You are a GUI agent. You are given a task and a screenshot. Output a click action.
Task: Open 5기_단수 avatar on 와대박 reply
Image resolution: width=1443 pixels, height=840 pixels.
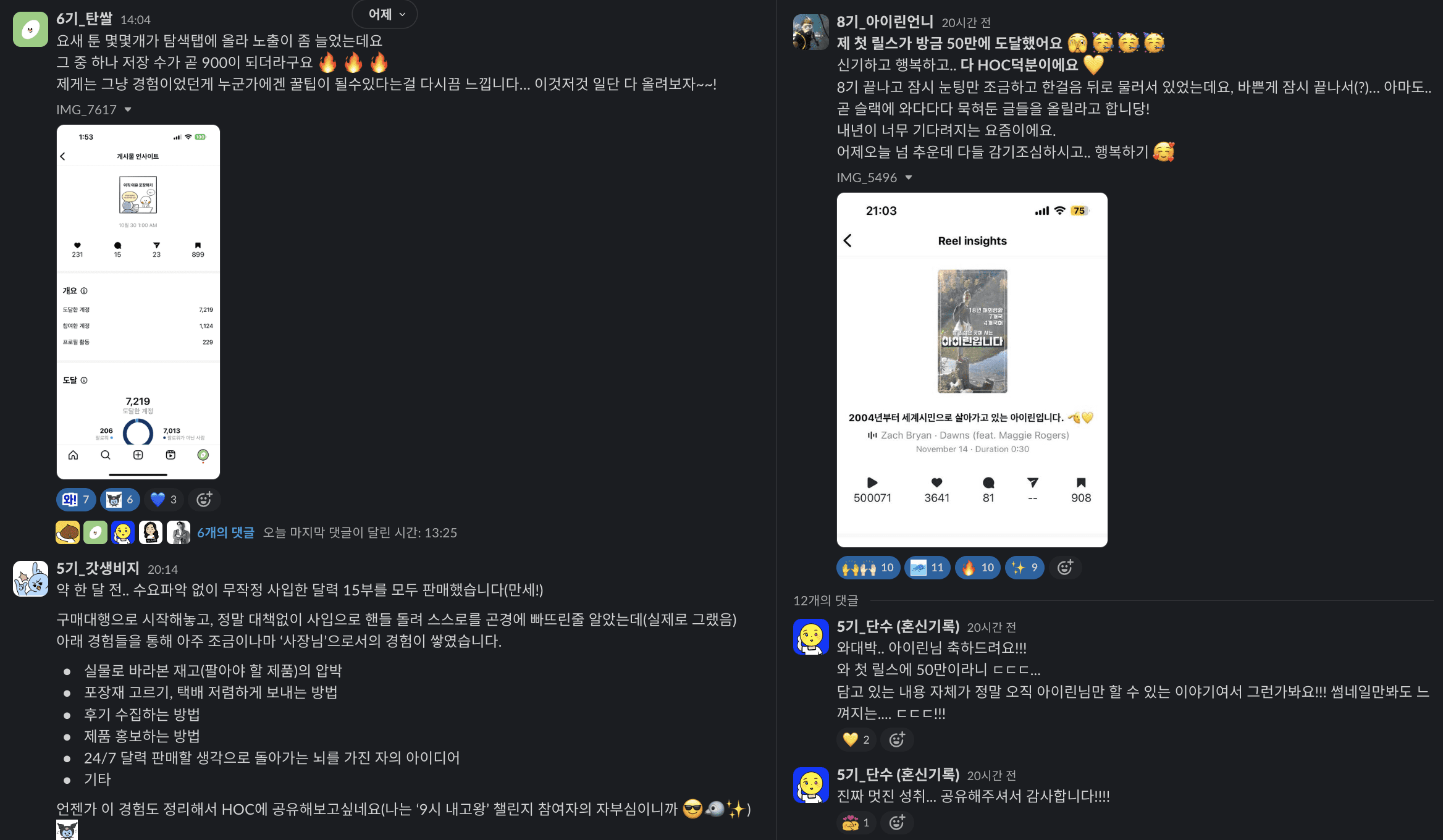(x=810, y=636)
